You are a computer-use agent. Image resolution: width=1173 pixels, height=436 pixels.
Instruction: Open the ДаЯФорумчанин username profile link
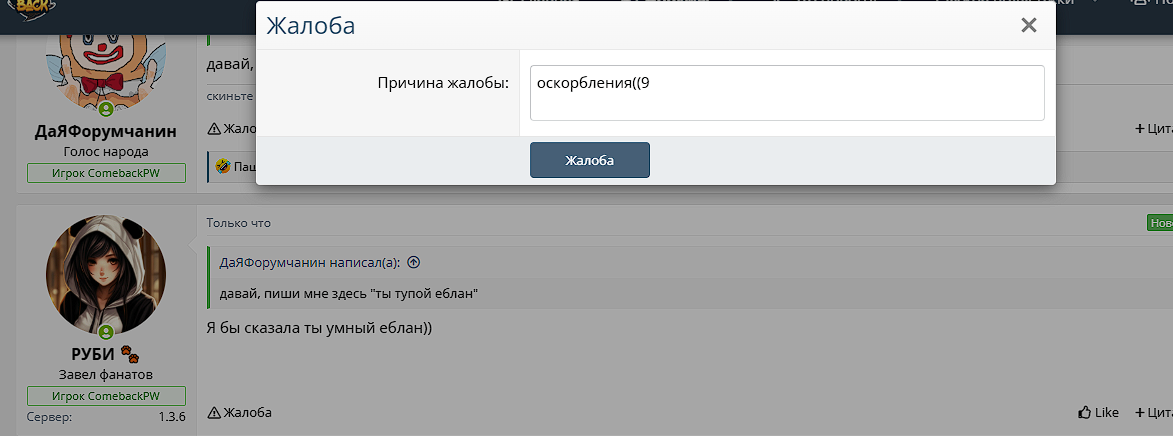[106, 132]
